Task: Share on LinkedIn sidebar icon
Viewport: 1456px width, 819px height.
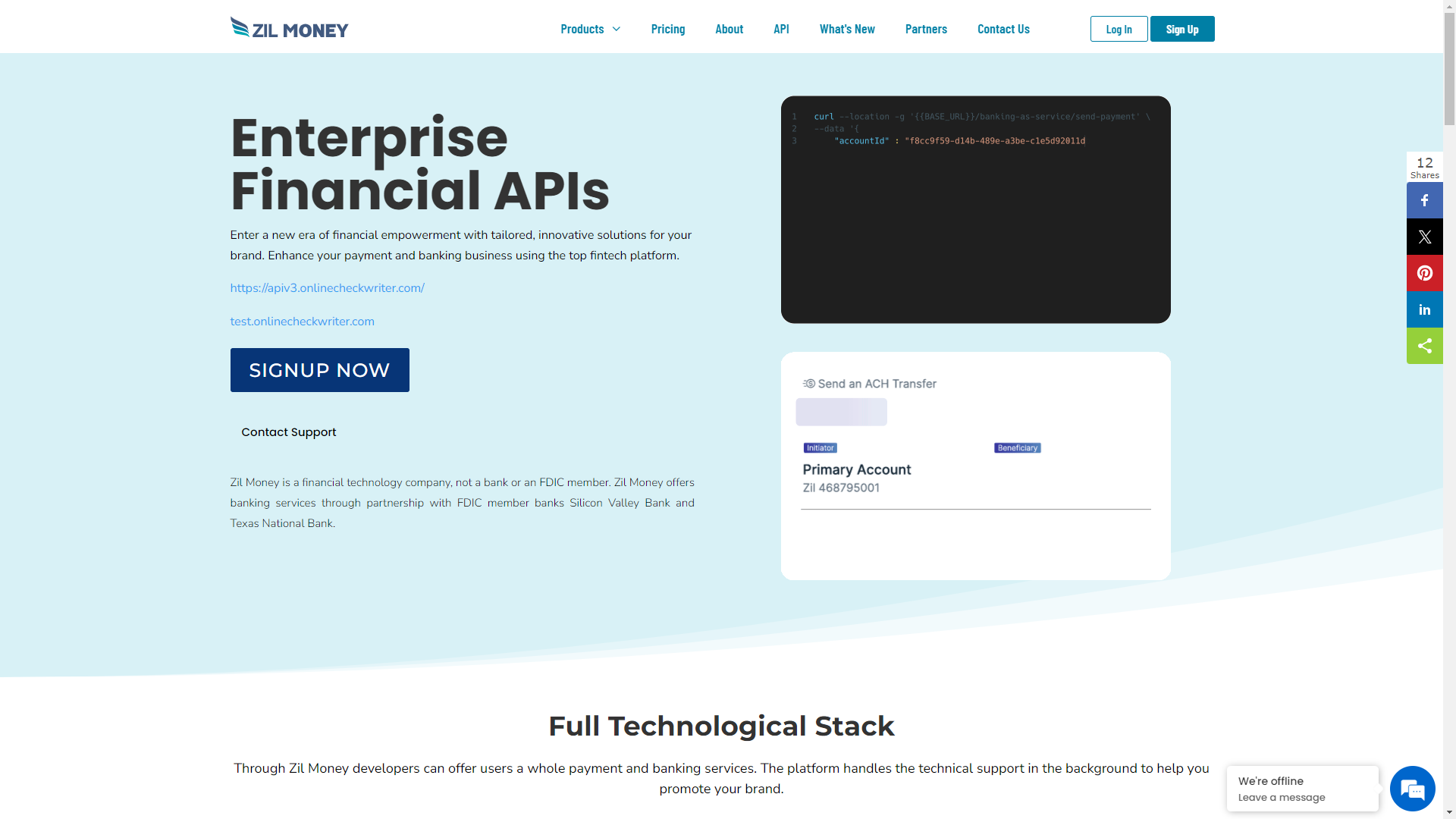Action: [x=1424, y=309]
